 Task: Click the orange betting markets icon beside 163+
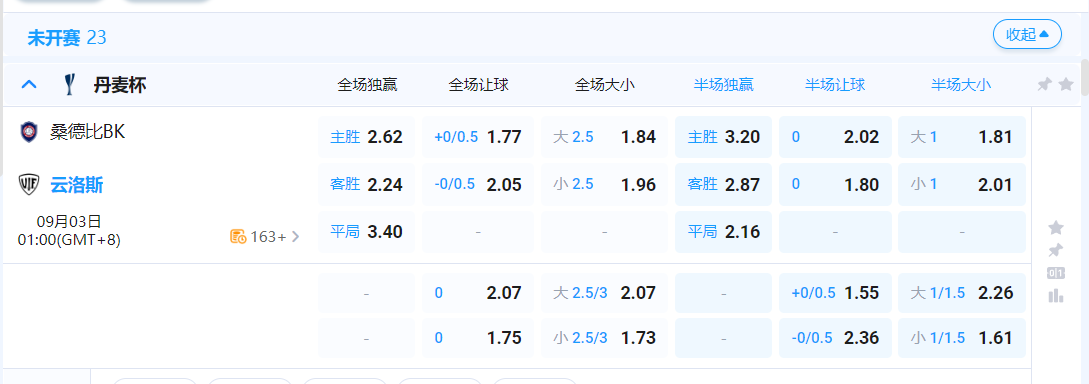coord(238,237)
